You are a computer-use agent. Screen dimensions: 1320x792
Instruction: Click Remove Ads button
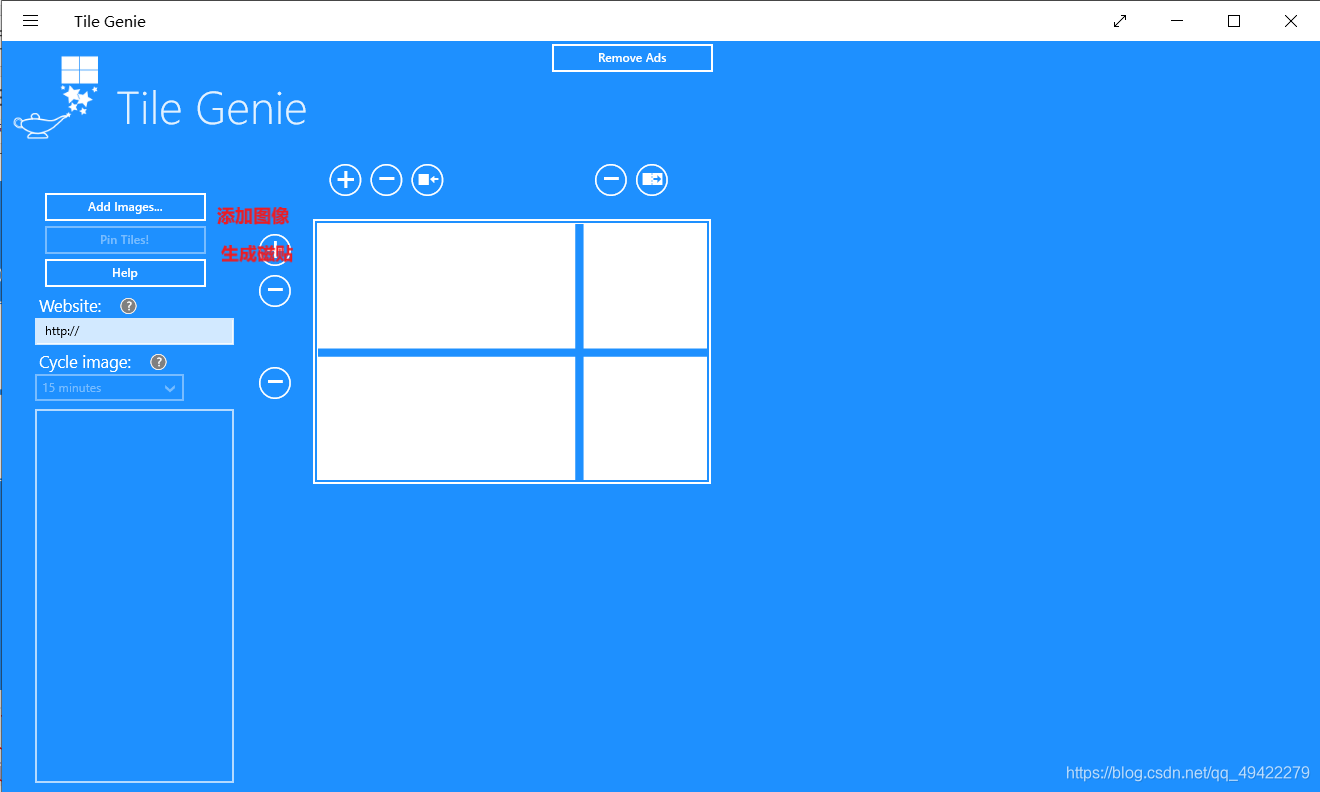(x=632, y=58)
